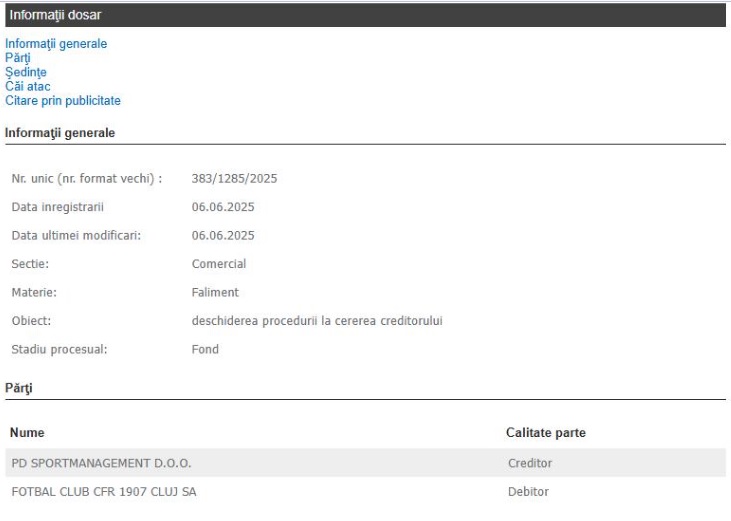Select deschiderea procedurii la cererea creditorului text

(x=317, y=321)
